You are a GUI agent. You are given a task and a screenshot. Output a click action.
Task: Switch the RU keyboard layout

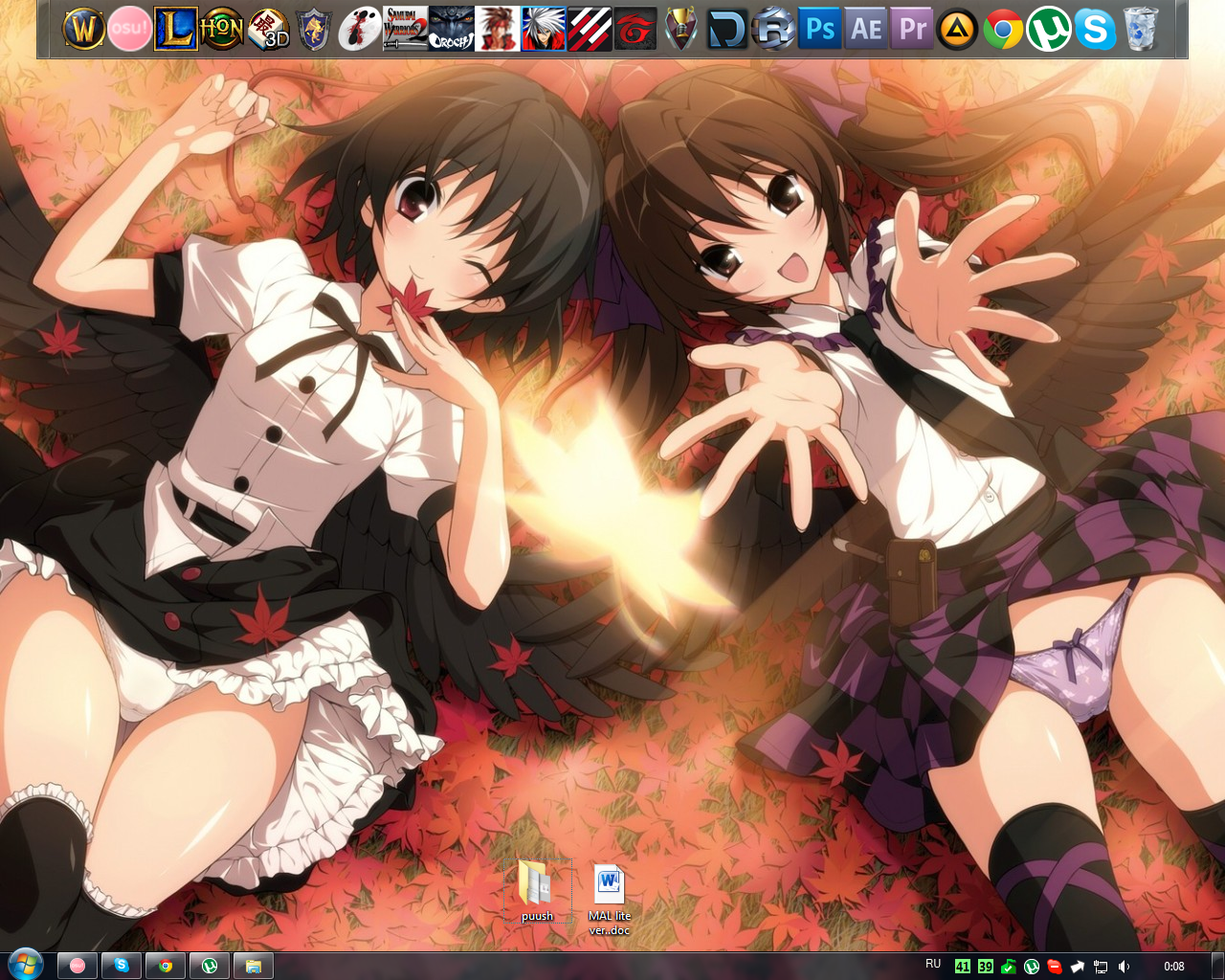pos(931,966)
